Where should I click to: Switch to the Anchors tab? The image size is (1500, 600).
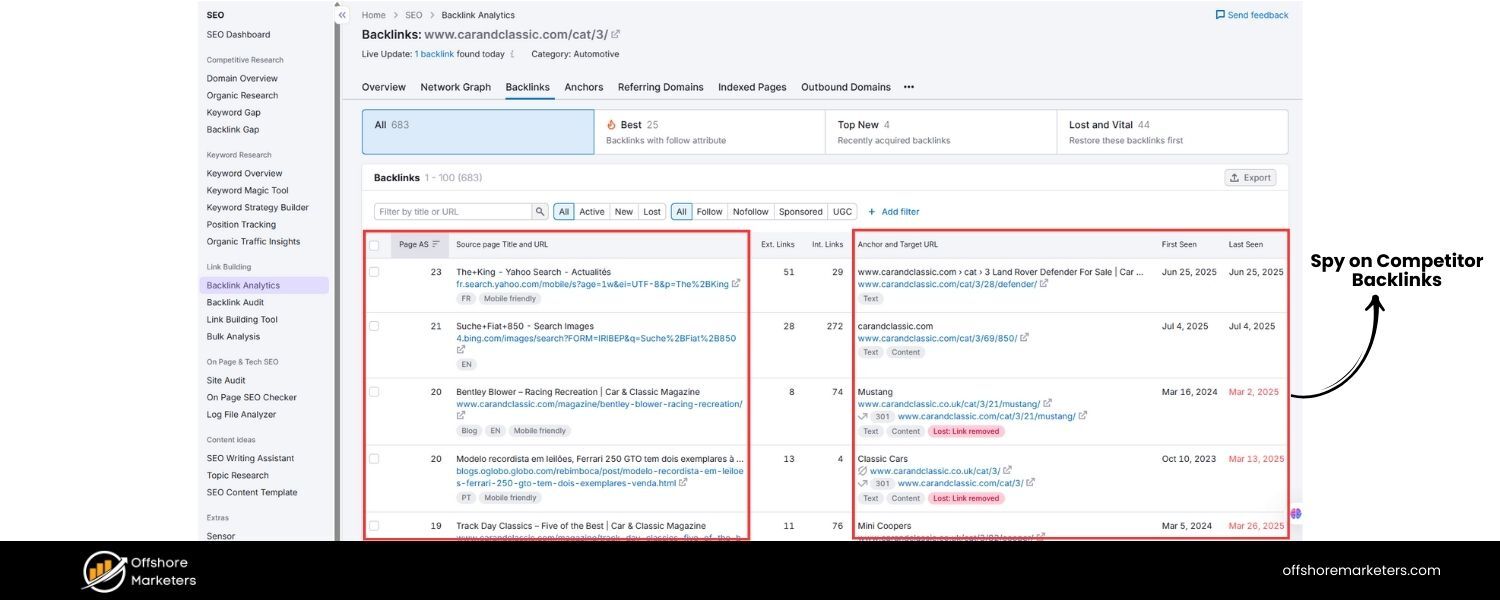[x=583, y=87]
